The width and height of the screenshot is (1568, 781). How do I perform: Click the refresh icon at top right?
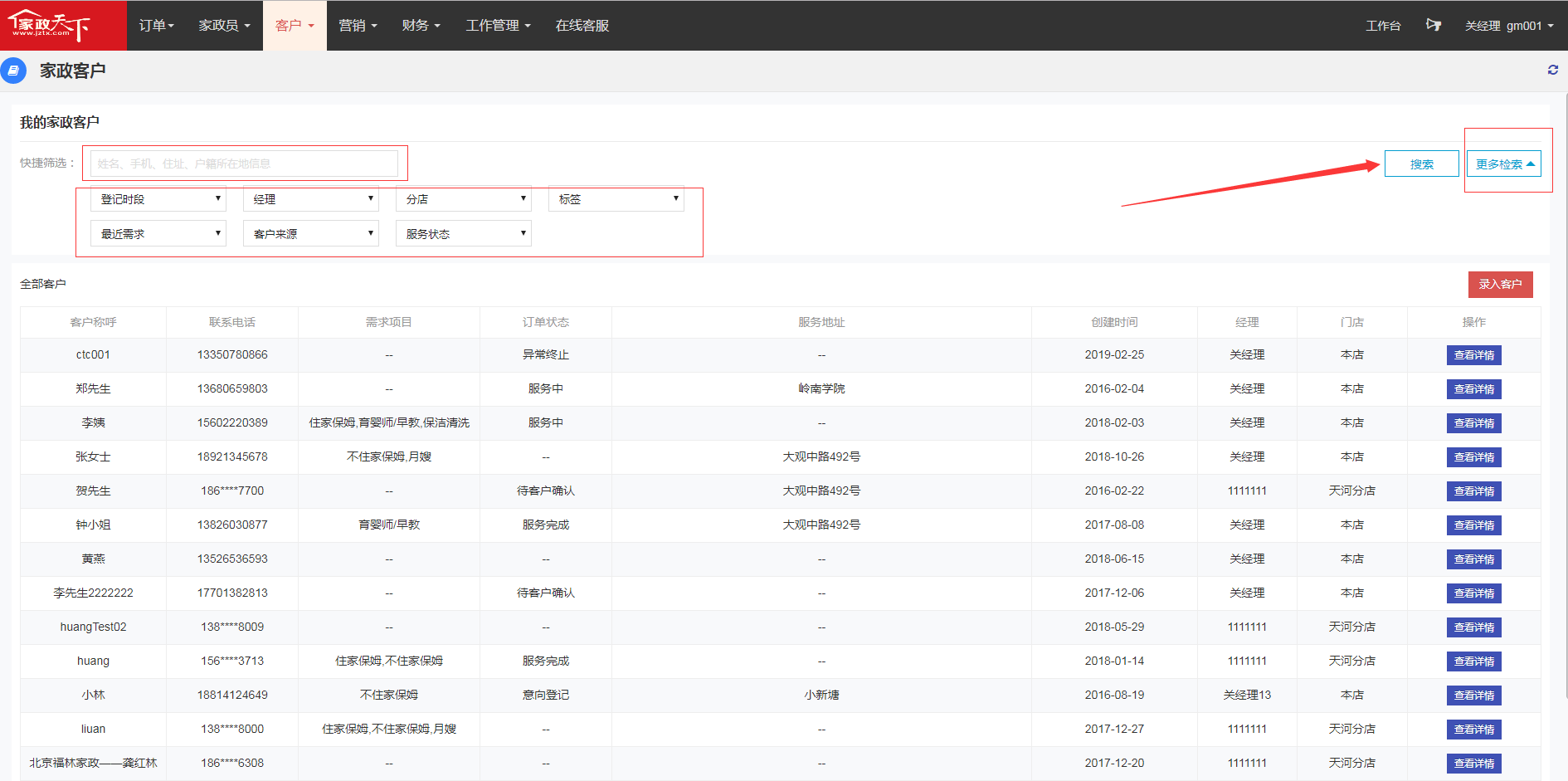point(1552,71)
